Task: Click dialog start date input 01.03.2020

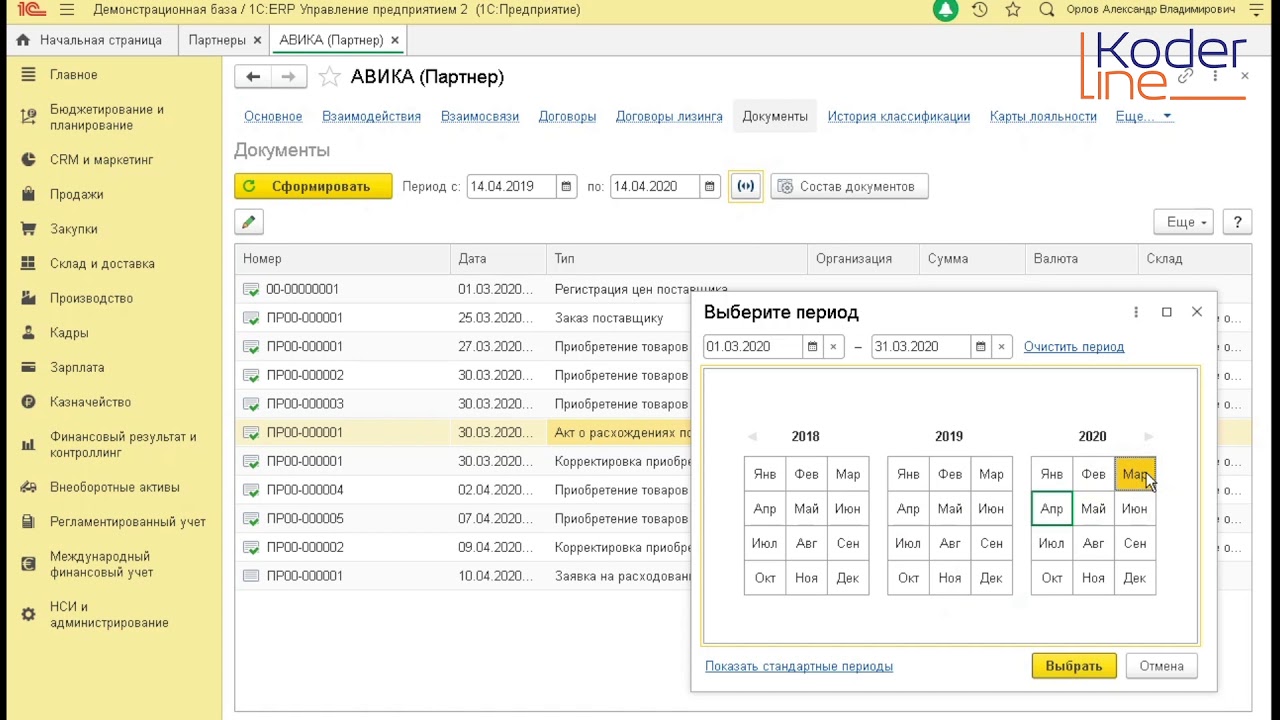Action: coord(753,347)
